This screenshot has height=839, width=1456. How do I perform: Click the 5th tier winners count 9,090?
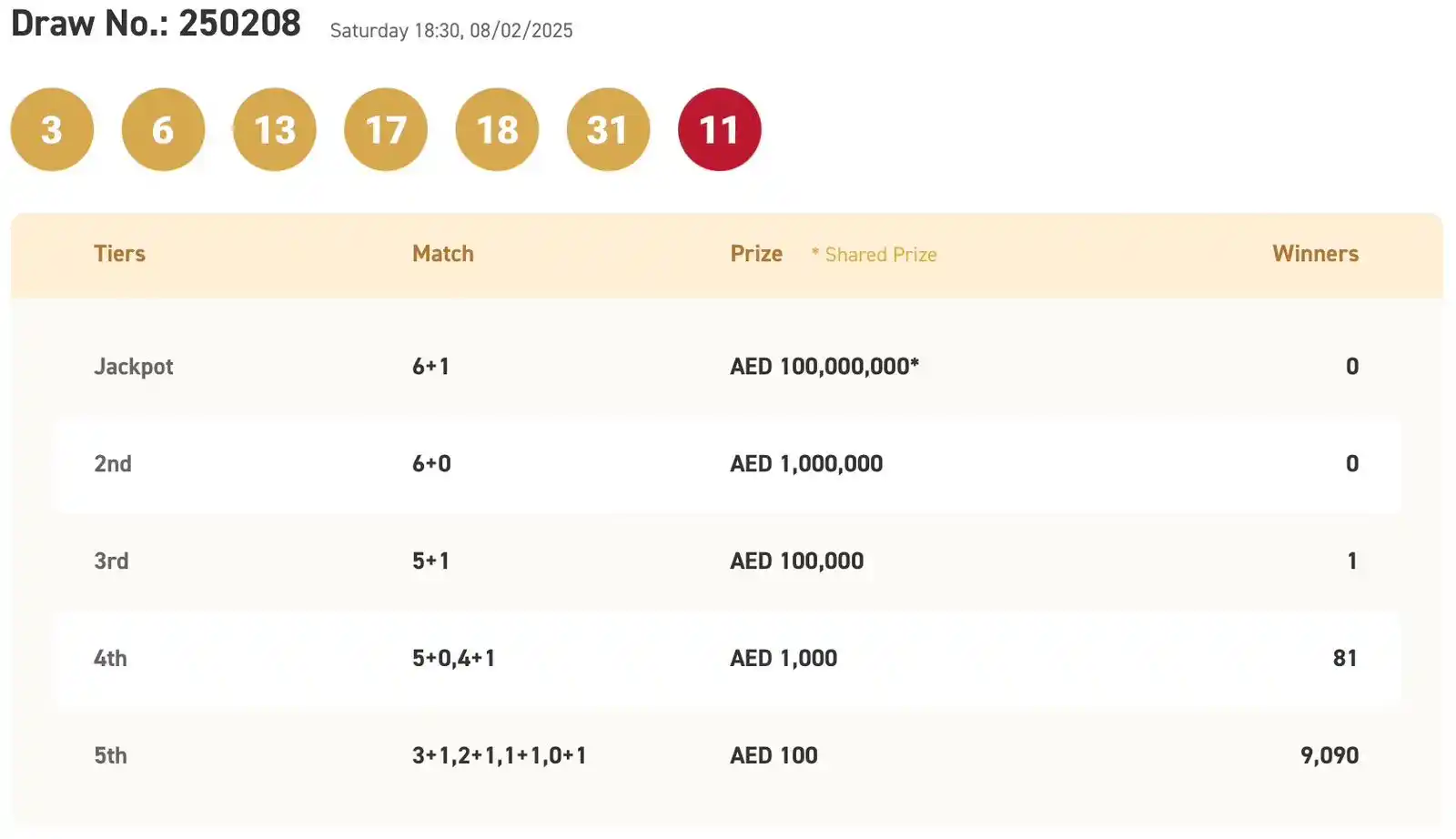tap(1330, 756)
